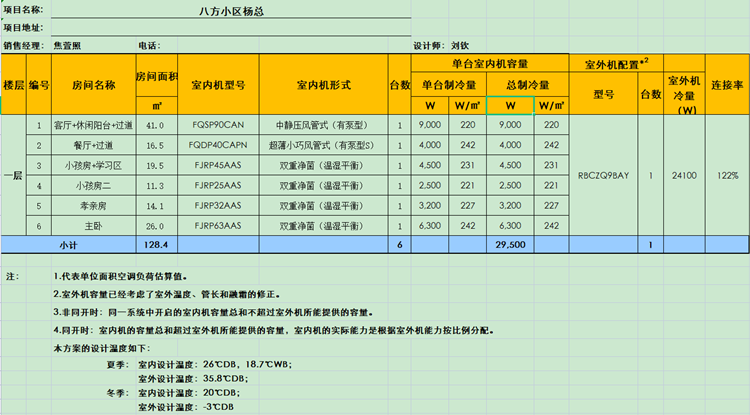Viewport: 750px width, 415px height.
Task: Select the 主卧 room cell
Action: (x=93, y=226)
